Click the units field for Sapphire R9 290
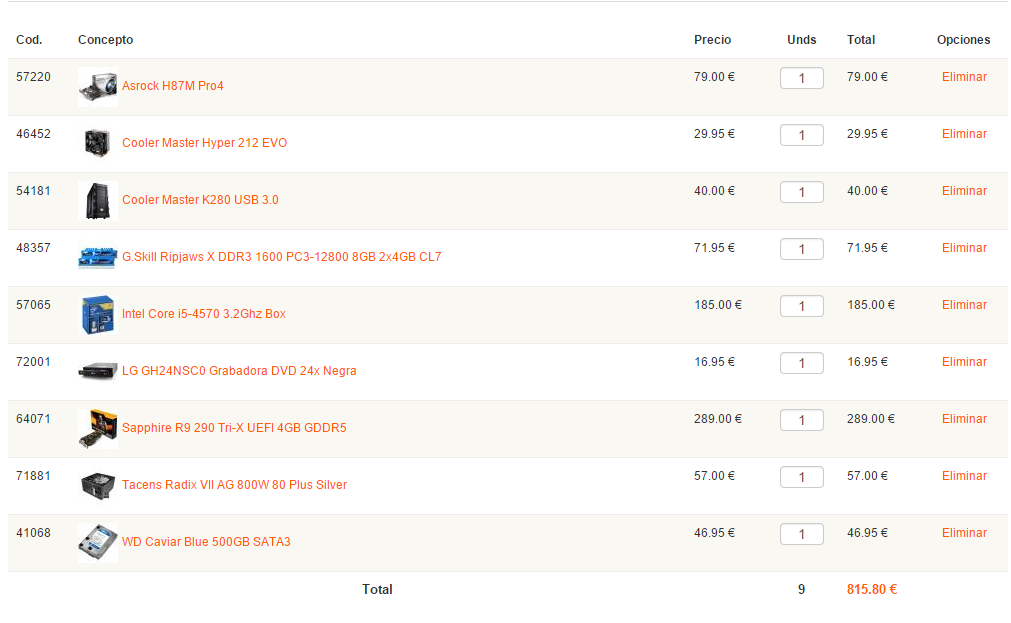1011x623 pixels. (x=801, y=420)
